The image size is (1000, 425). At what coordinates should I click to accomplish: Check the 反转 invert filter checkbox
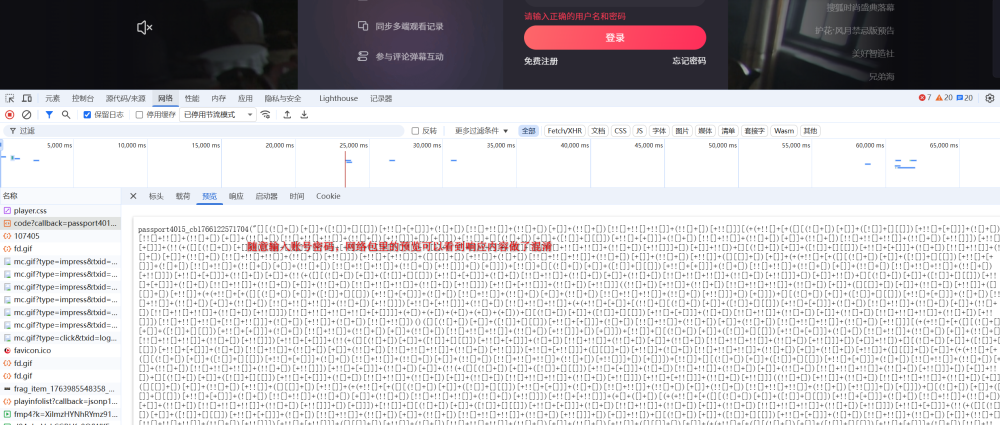coord(415,131)
